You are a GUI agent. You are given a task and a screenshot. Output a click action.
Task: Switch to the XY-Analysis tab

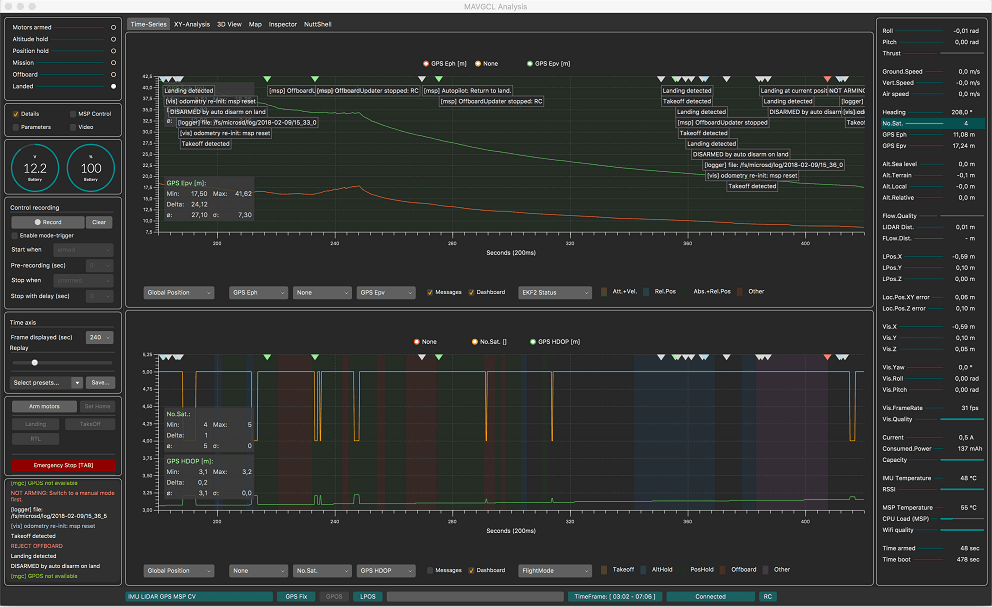pos(191,23)
